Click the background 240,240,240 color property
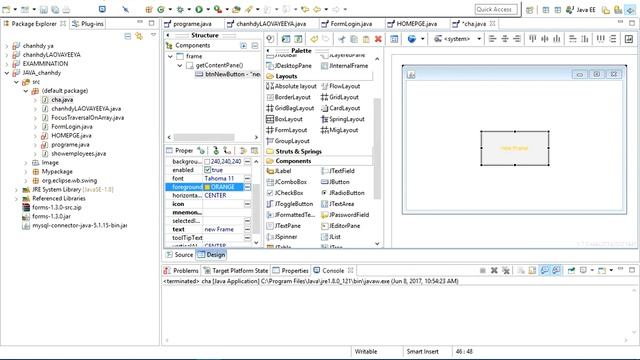 [x=224, y=162]
